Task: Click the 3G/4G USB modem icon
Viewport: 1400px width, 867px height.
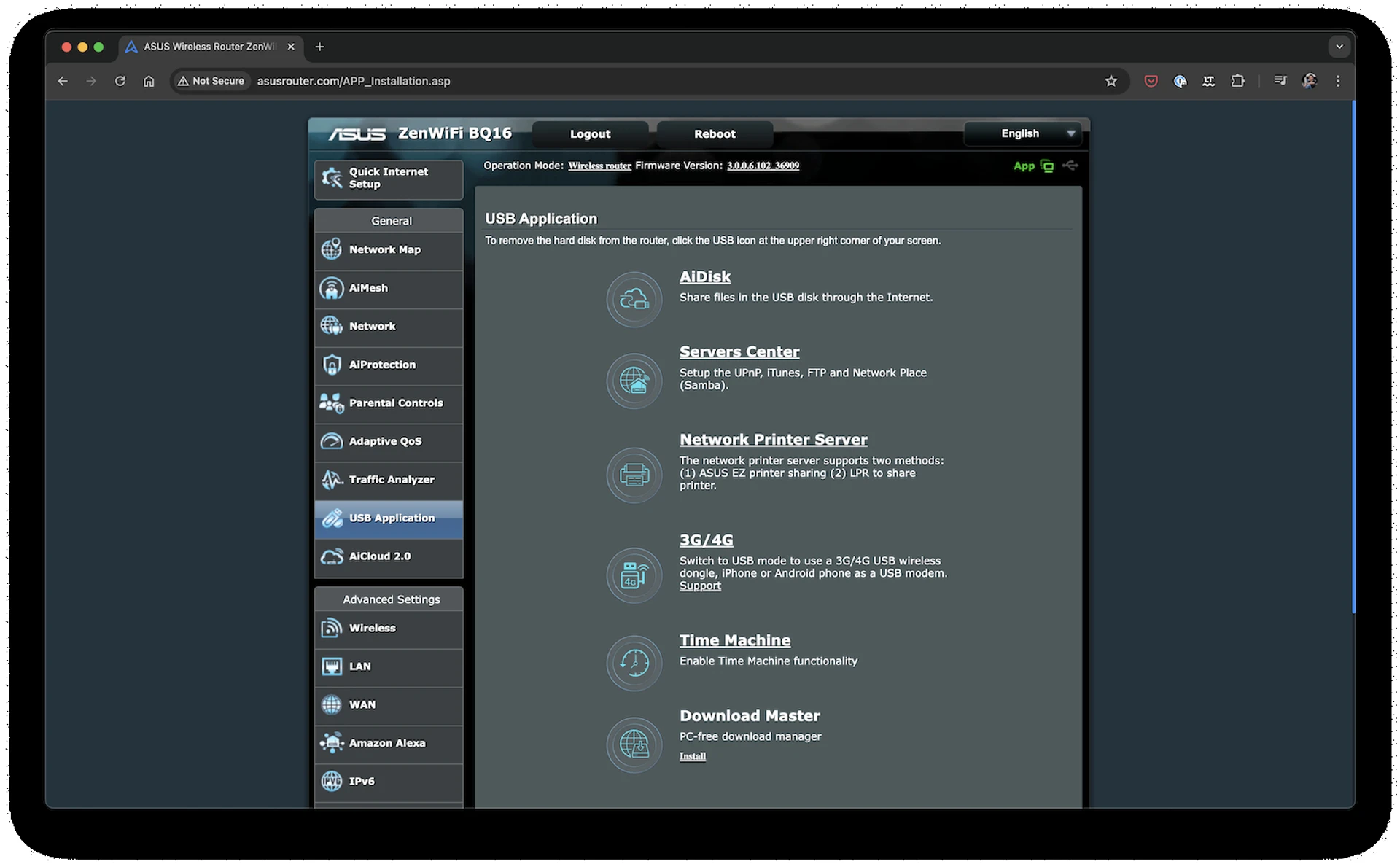Action: click(x=634, y=575)
